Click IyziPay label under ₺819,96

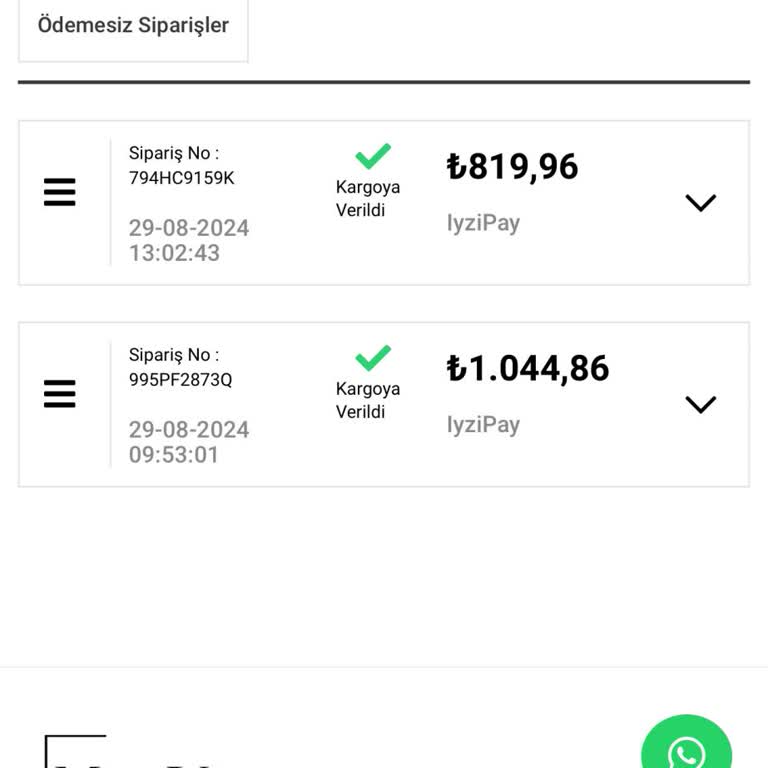click(483, 223)
